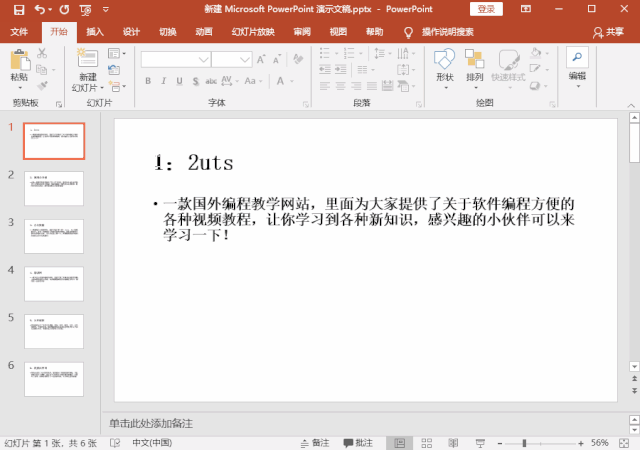
Task: Apply numbered list icon
Action: point(349,53)
